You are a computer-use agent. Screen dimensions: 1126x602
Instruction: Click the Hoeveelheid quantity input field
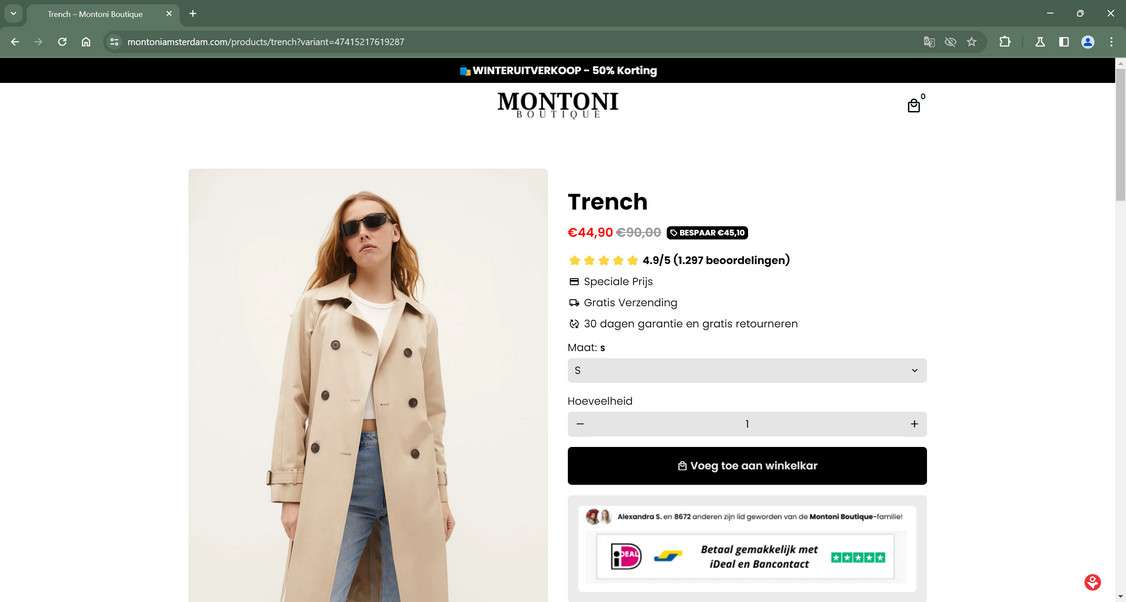(x=746, y=423)
